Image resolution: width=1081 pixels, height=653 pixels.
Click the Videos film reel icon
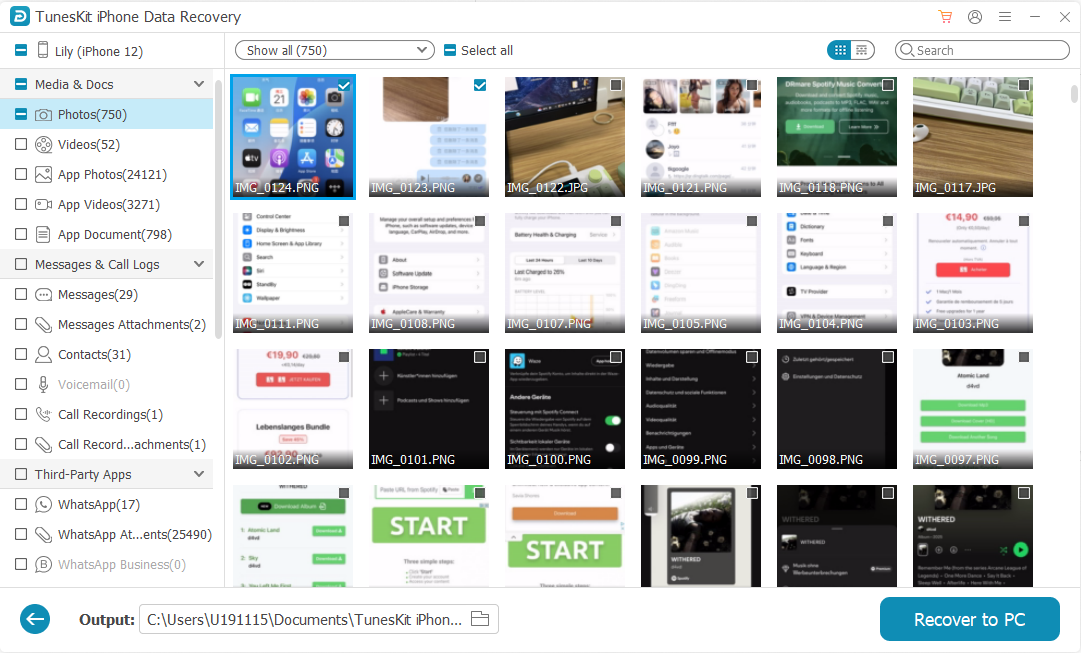[x=43, y=144]
